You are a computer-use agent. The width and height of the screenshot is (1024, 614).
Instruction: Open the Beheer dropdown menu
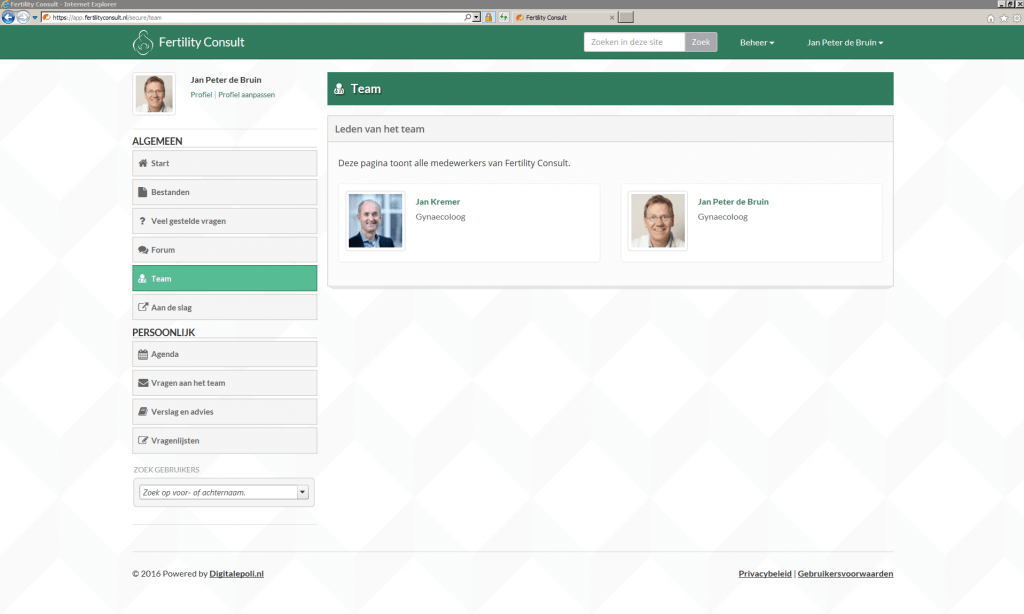757,42
